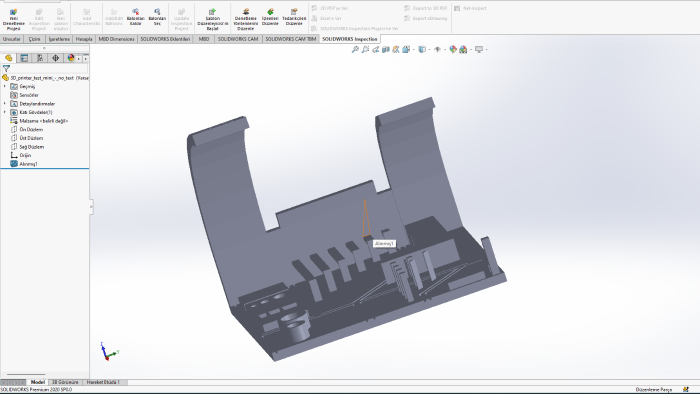
Task: Click Edit Inspection Project icon
Action: pos(39,12)
